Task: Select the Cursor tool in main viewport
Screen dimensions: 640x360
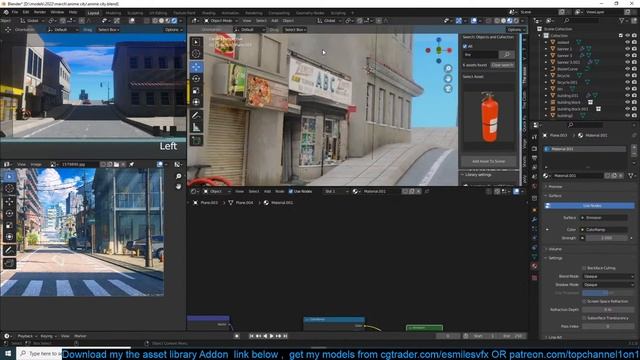Action: (x=196, y=53)
